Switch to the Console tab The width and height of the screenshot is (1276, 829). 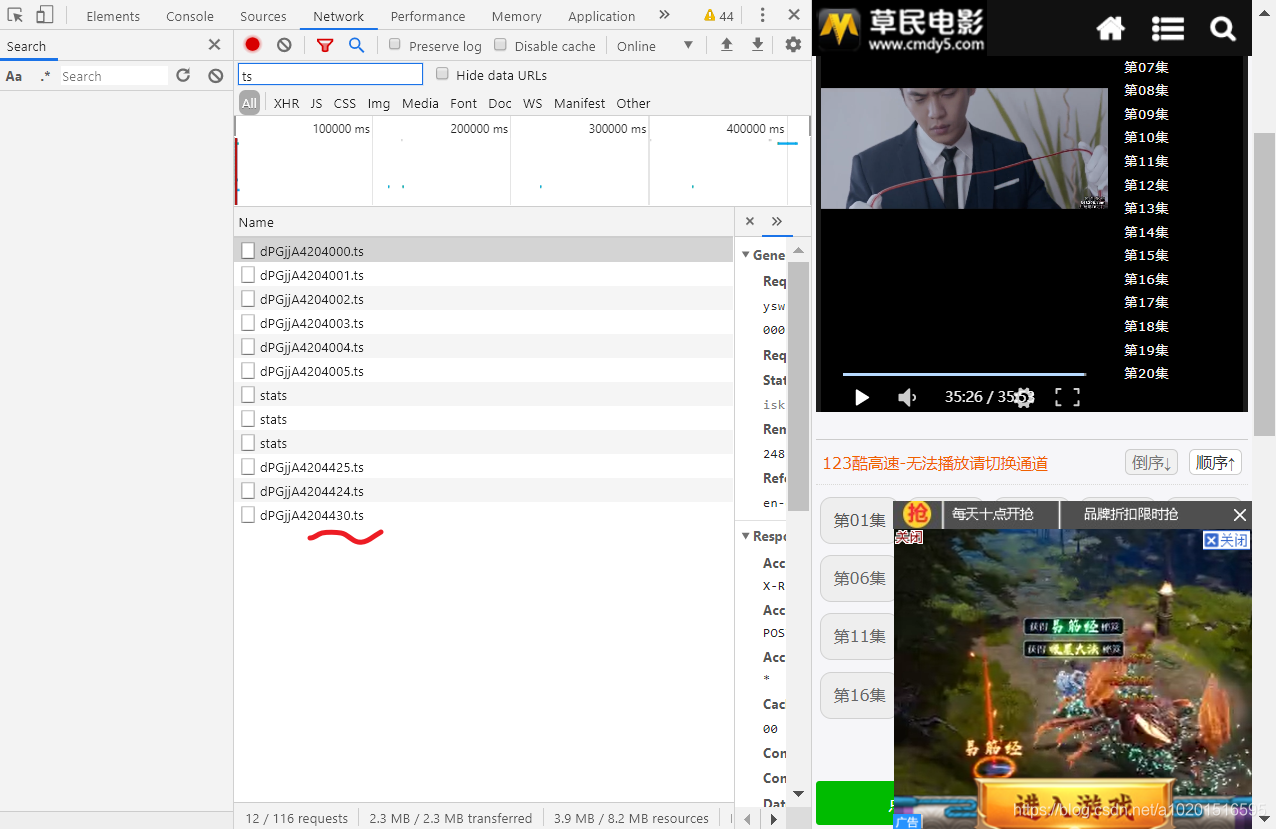(190, 16)
